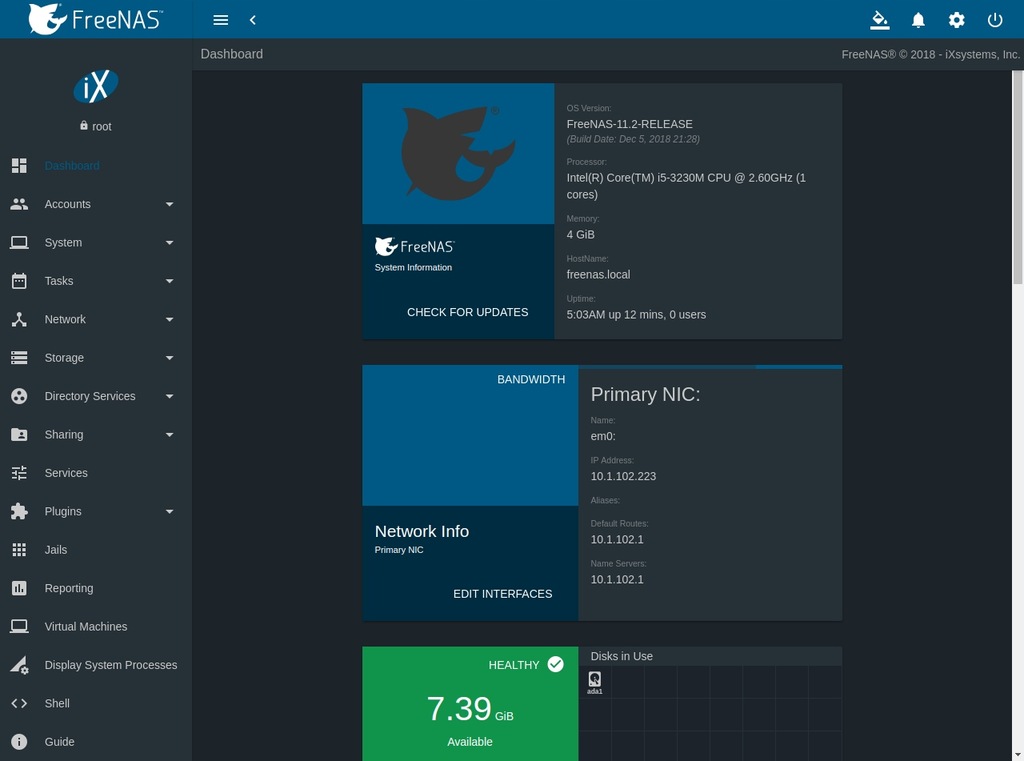The height and width of the screenshot is (761, 1024).
Task: Expand the Plugins menu arrow
Action: [169, 511]
